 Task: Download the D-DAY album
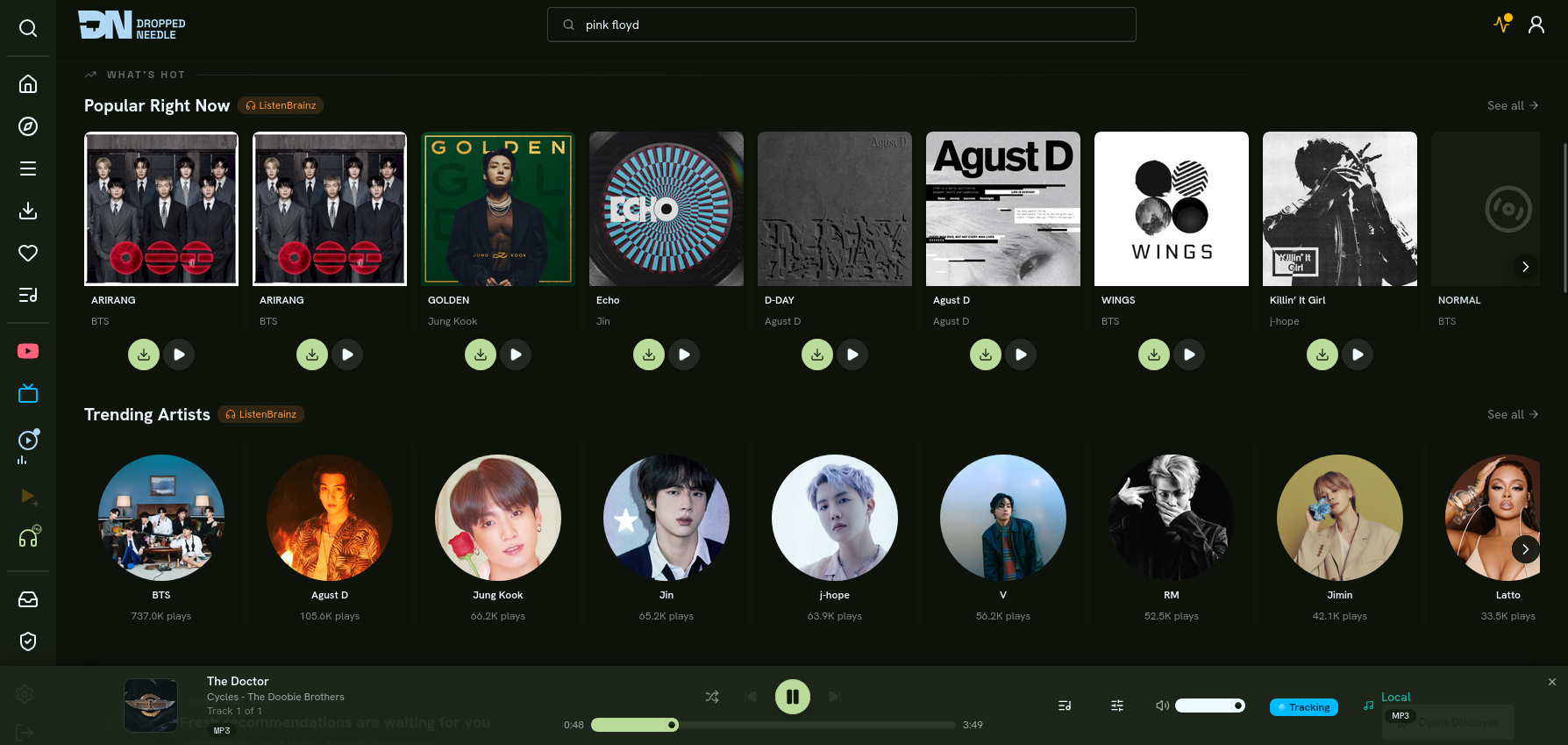click(x=817, y=355)
